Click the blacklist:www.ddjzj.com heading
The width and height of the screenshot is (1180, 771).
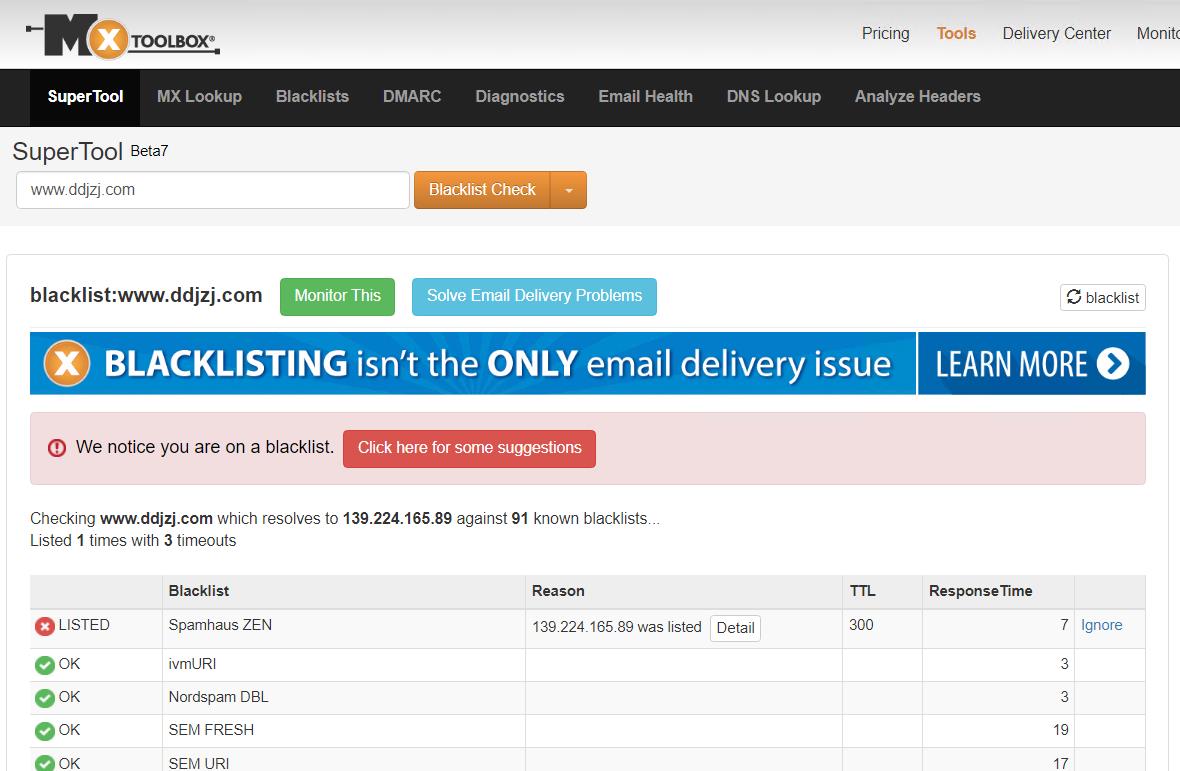146,296
